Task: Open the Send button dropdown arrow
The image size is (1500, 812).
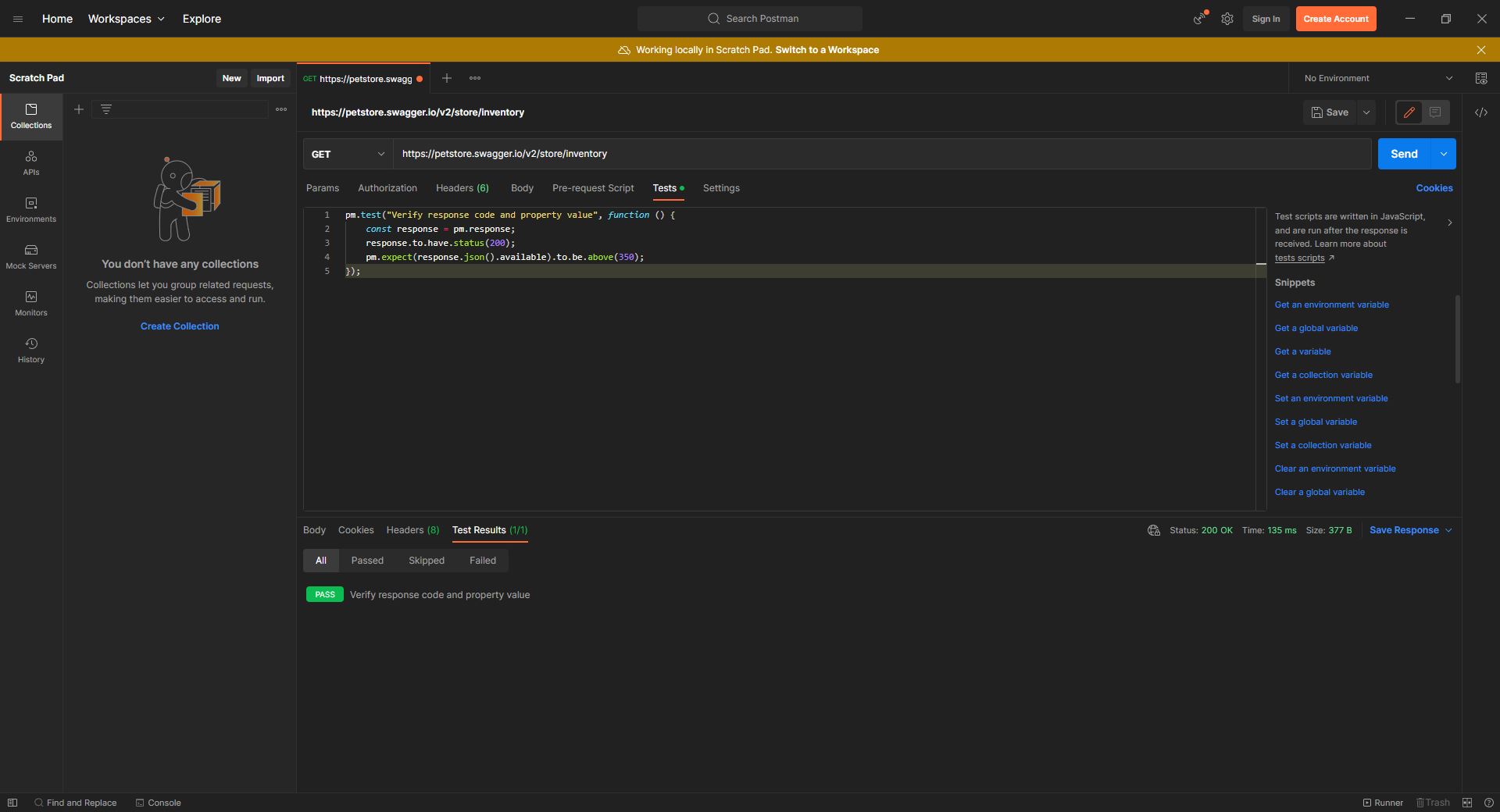Action: point(1444,154)
